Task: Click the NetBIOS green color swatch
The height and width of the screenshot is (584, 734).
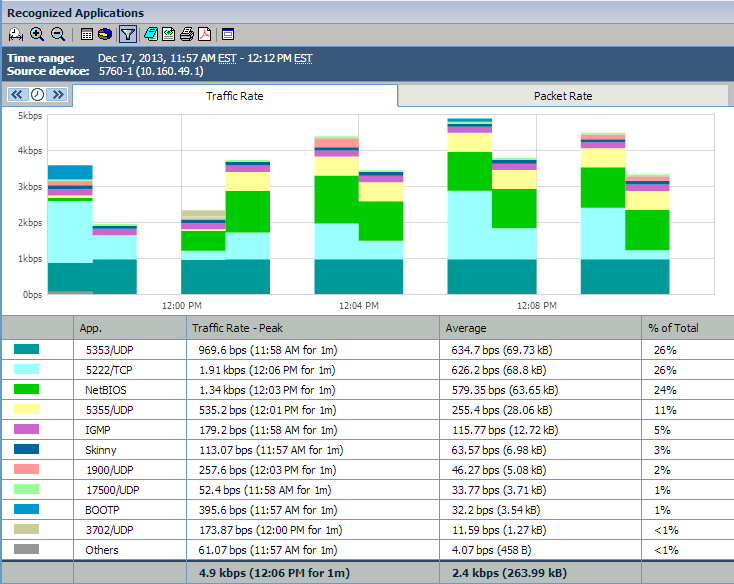Action: click(x=27, y=390)
